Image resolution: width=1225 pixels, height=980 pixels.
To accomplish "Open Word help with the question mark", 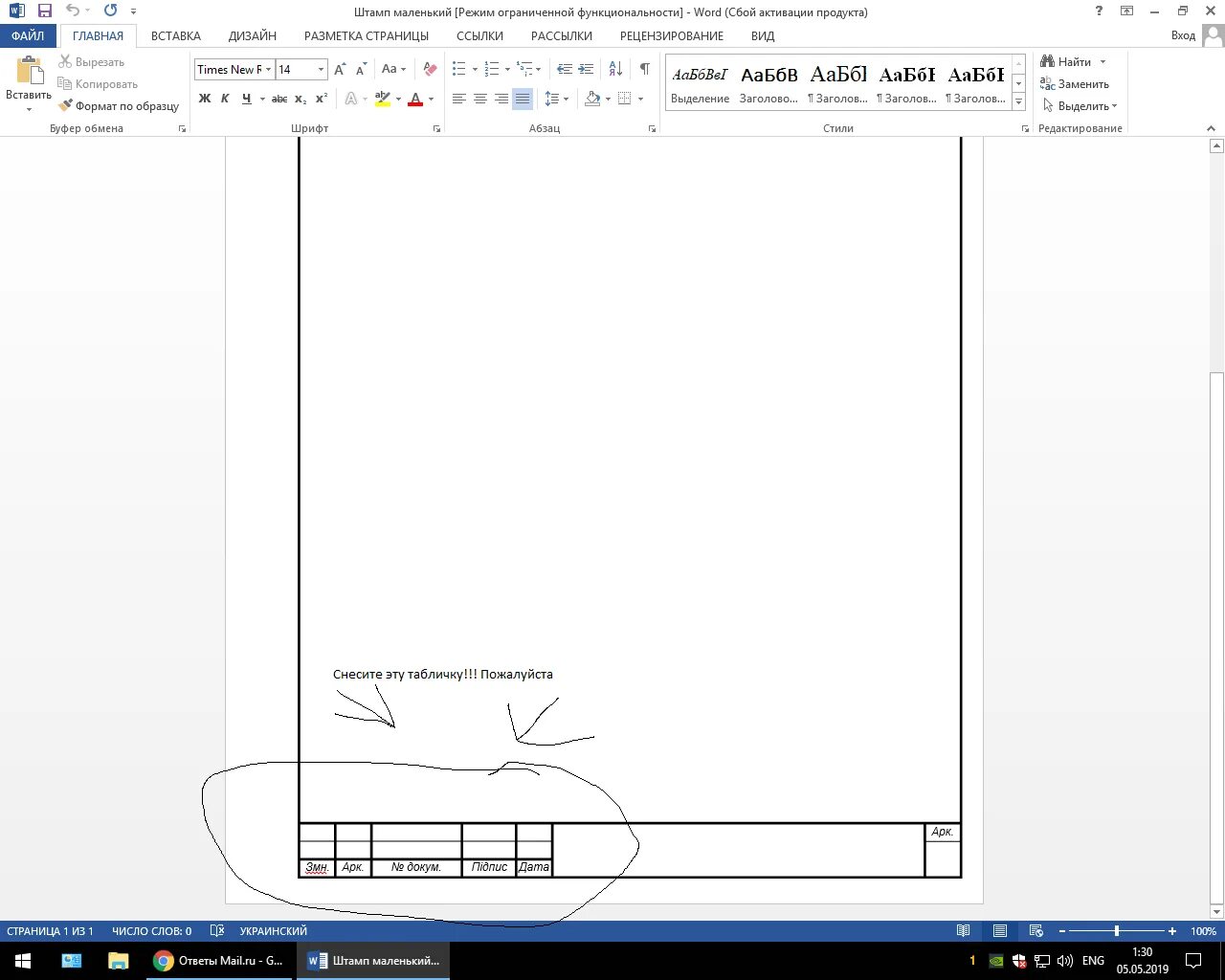I will (1098, 11).
